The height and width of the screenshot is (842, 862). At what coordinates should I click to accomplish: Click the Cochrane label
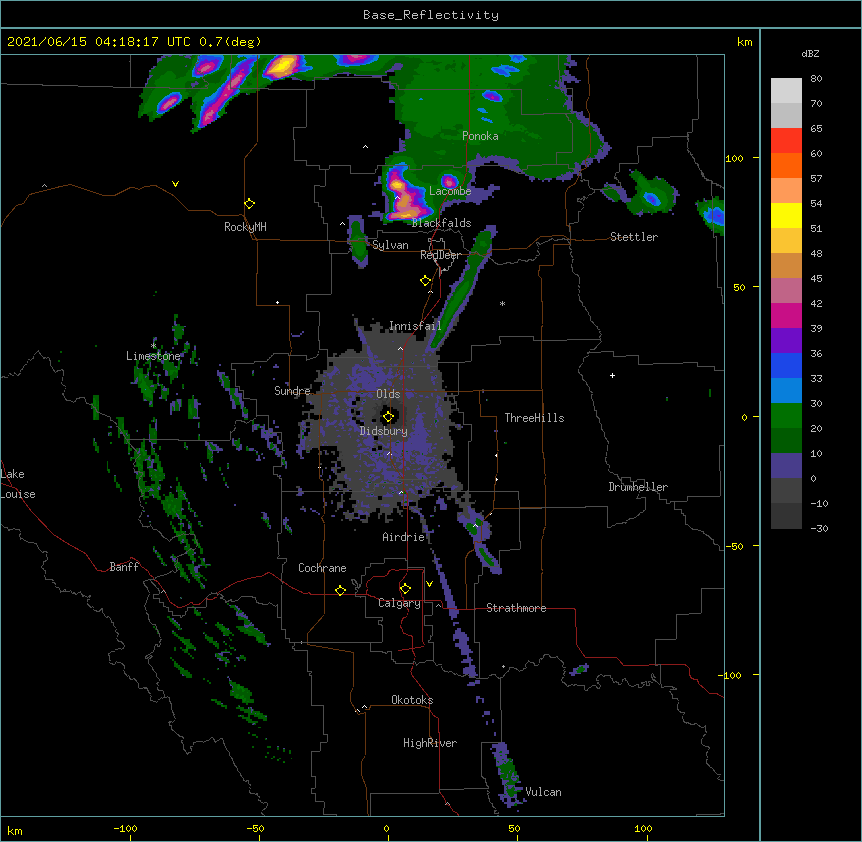tap(322, 568)
